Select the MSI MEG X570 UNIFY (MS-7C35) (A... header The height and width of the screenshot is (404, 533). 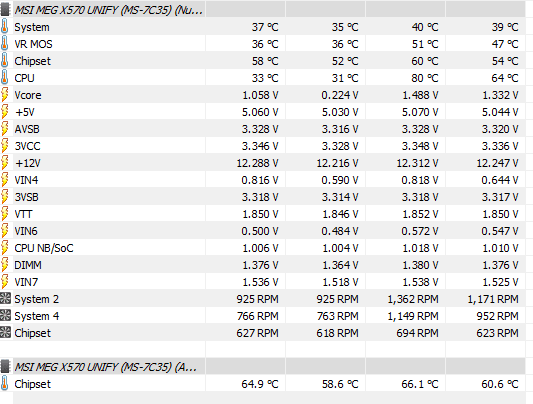(105, 367)
